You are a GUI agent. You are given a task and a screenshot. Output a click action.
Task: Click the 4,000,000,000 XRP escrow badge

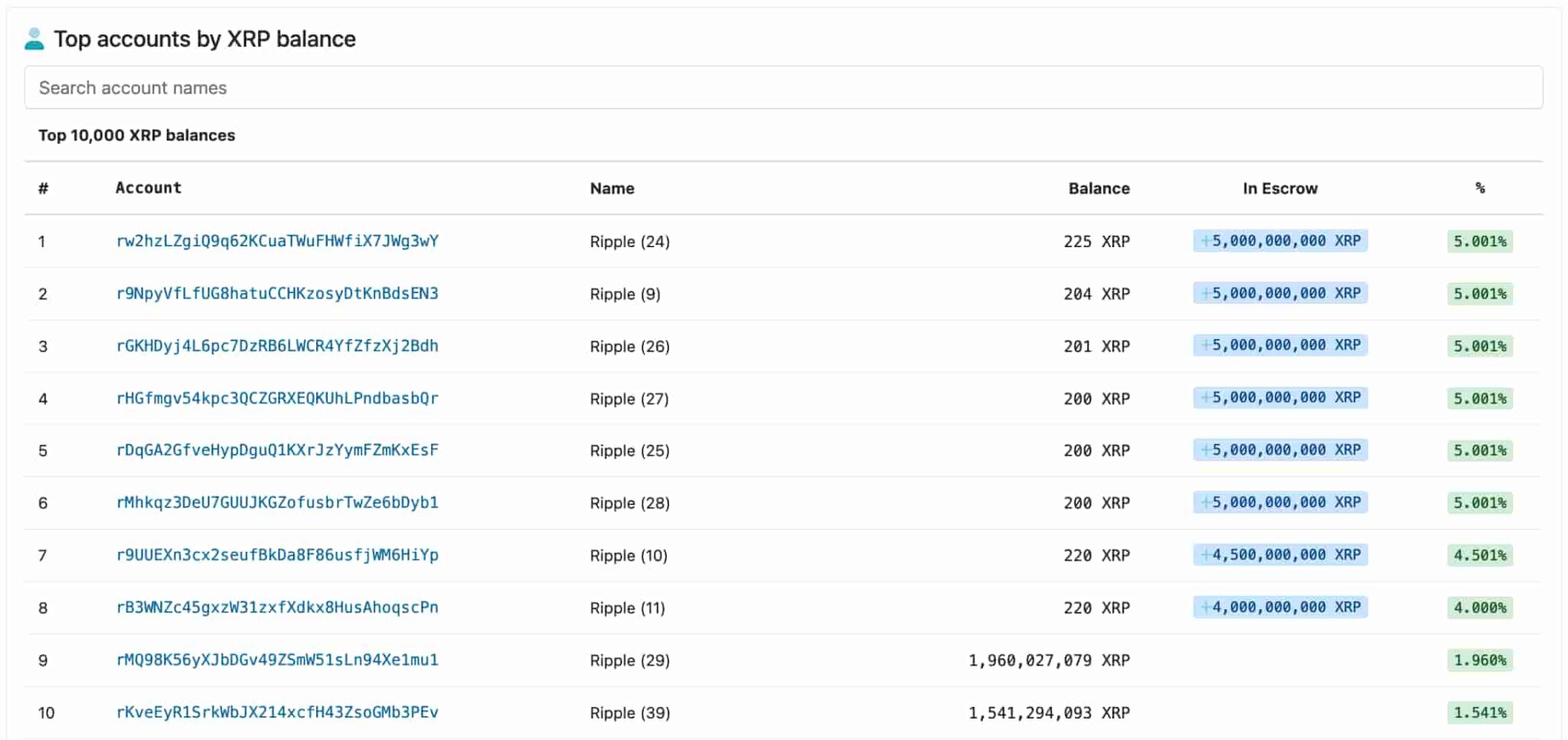click(x=1280, y=607)
